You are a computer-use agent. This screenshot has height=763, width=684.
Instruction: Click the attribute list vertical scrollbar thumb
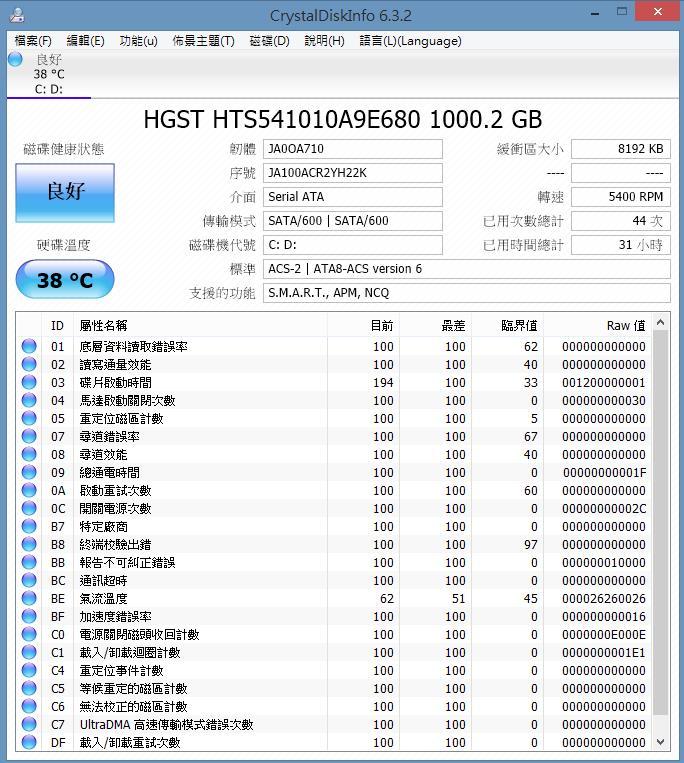pyautogui.click(x=660, y=522)
